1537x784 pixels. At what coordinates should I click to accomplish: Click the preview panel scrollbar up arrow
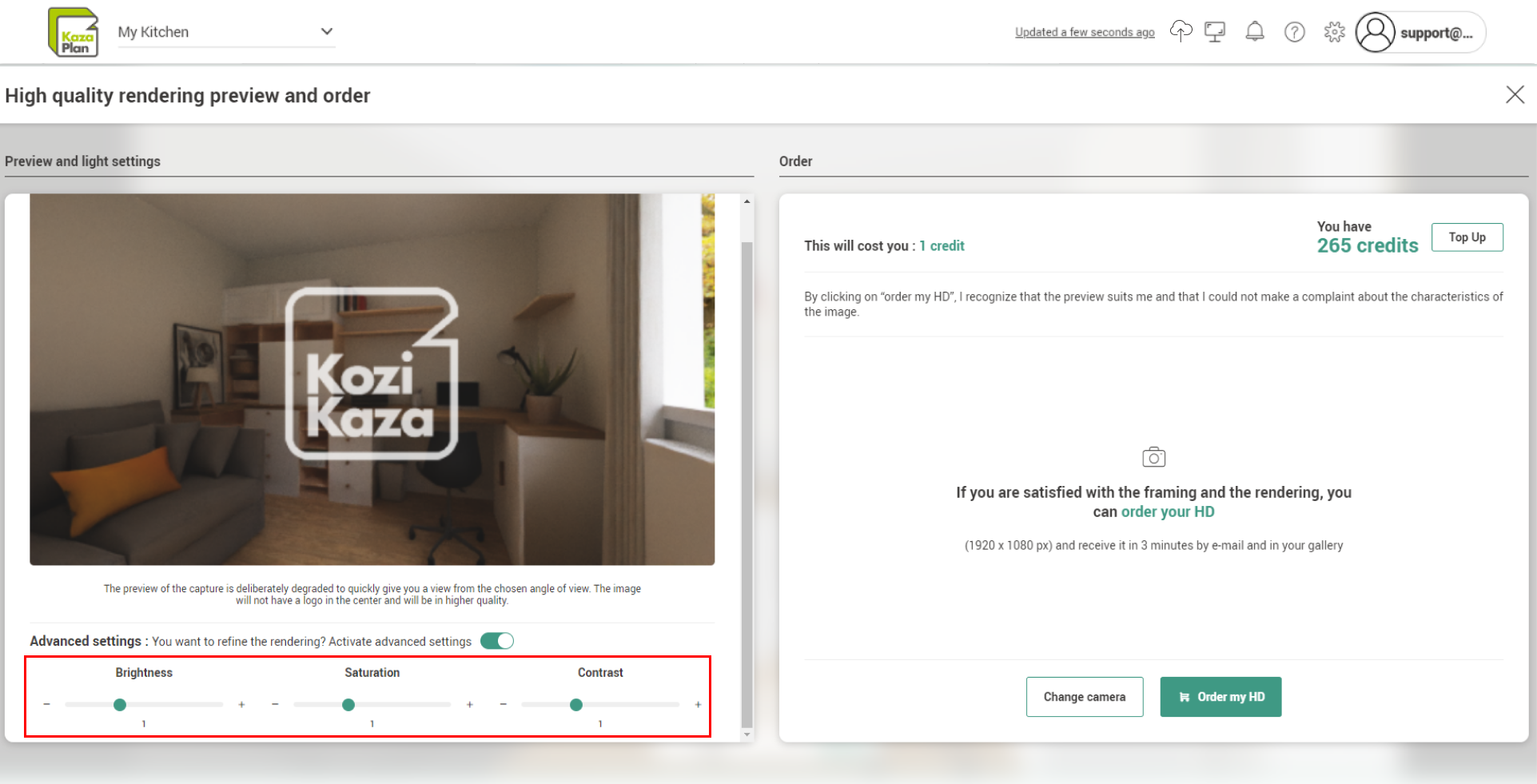747,201
